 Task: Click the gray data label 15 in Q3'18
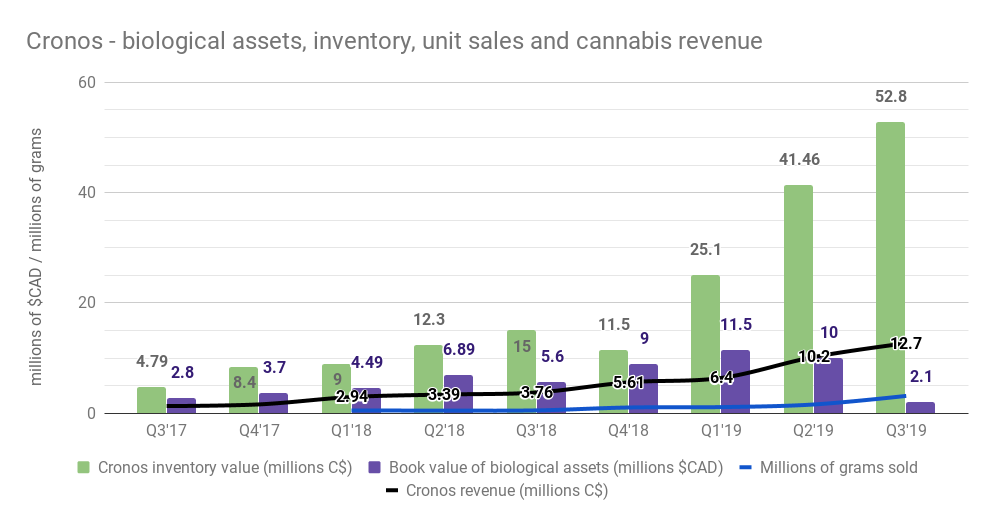522,346
